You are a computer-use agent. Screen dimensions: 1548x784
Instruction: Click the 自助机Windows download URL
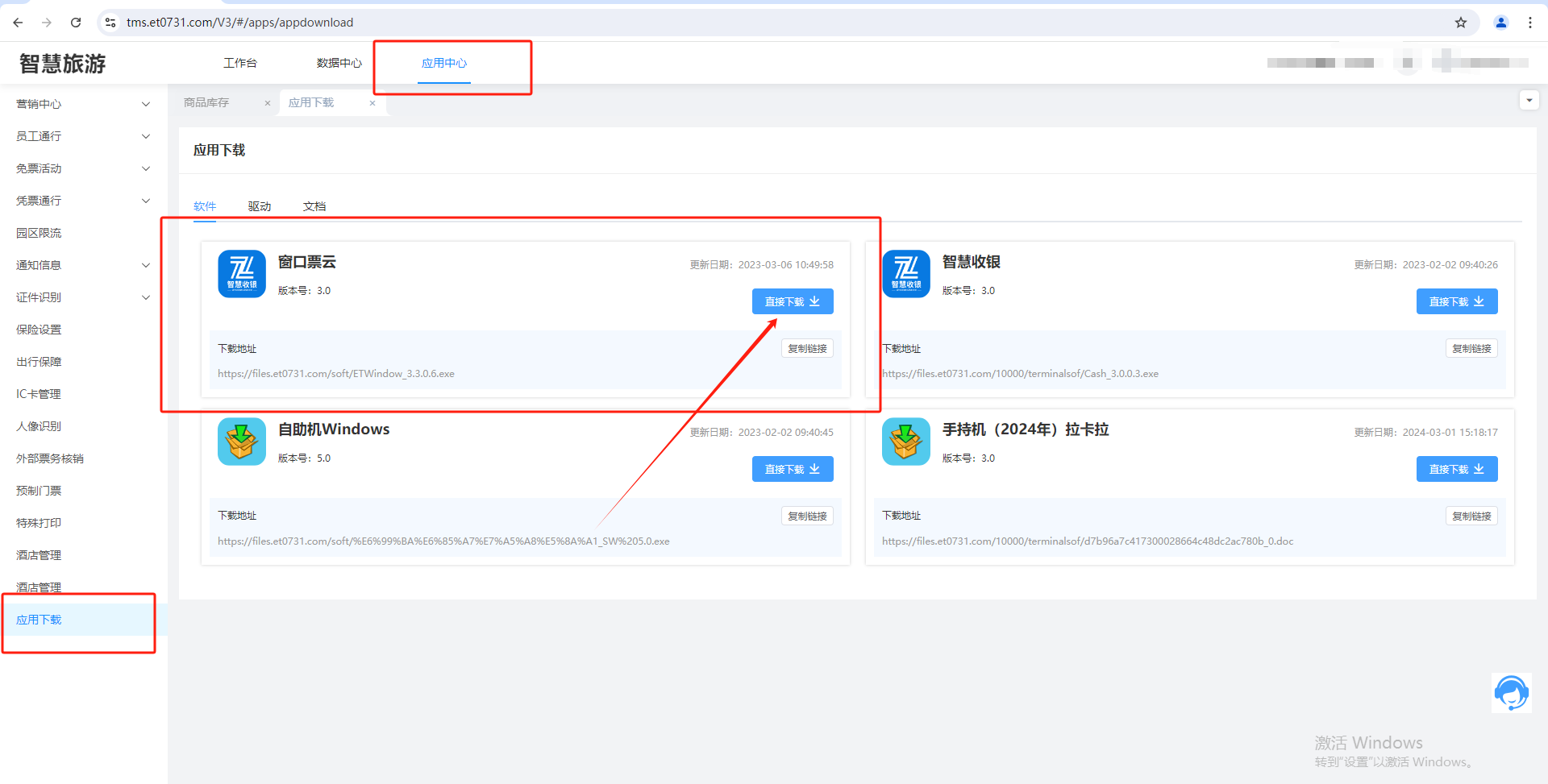point(443,541)
